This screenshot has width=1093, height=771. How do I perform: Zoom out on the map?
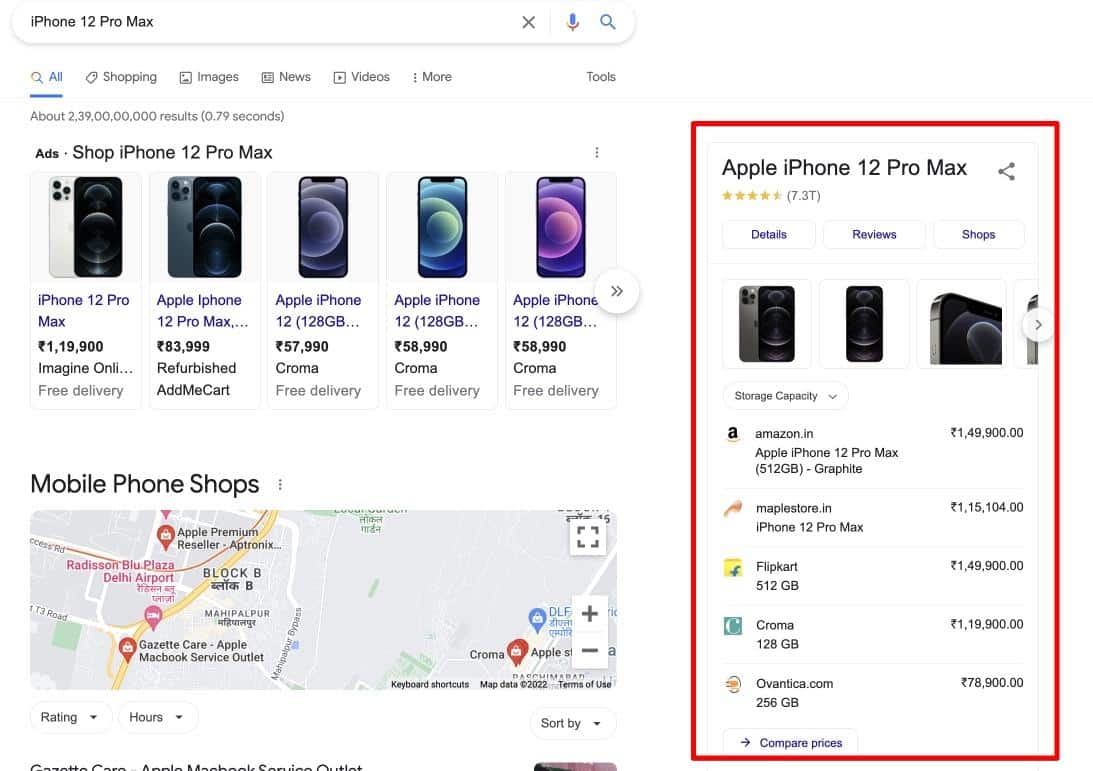tap(589, 650)
